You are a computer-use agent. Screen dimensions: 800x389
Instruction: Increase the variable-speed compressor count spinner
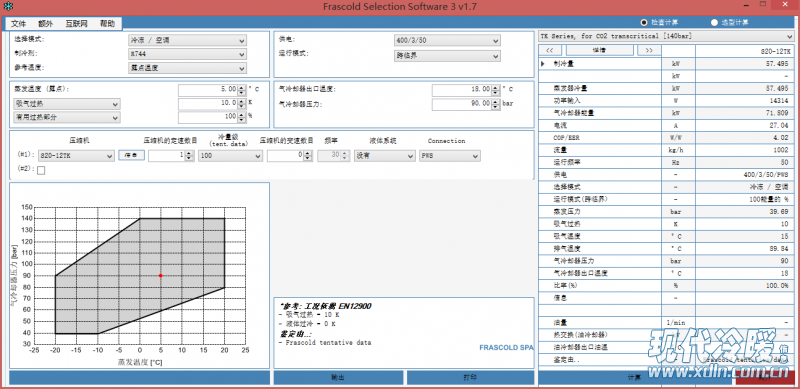point(308,154)
